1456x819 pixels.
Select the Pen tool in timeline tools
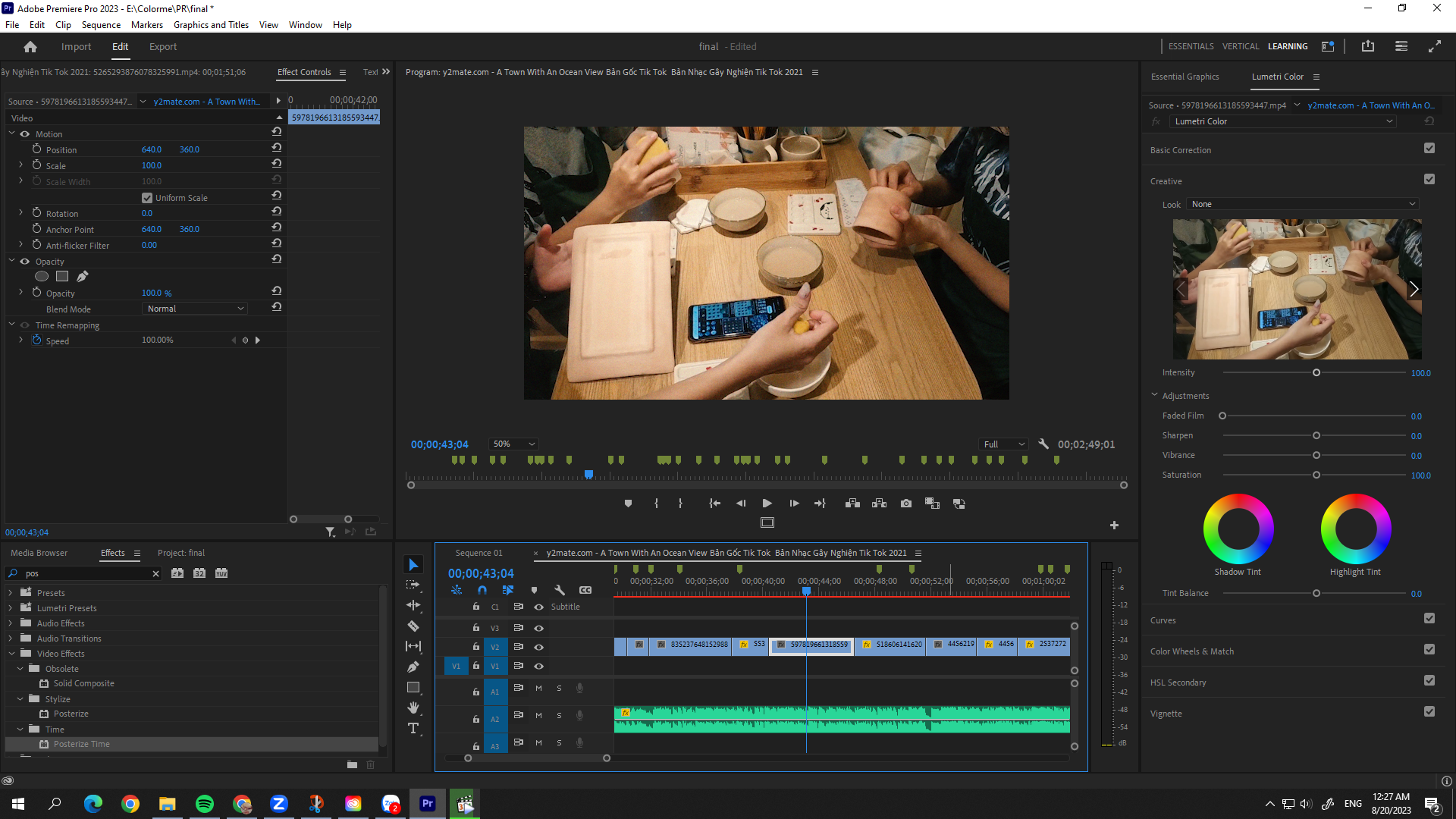pos(413,667)
